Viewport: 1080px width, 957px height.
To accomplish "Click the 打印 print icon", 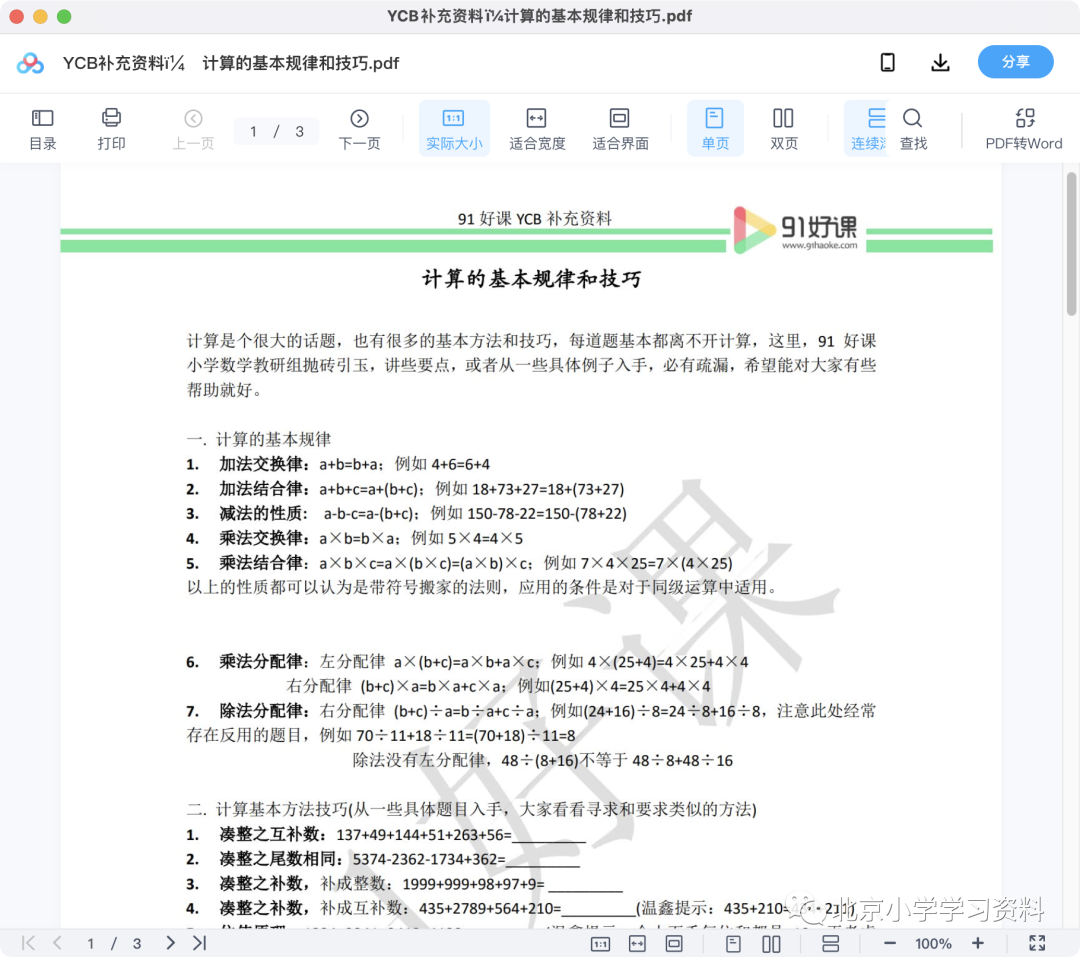I will (111, 130).
